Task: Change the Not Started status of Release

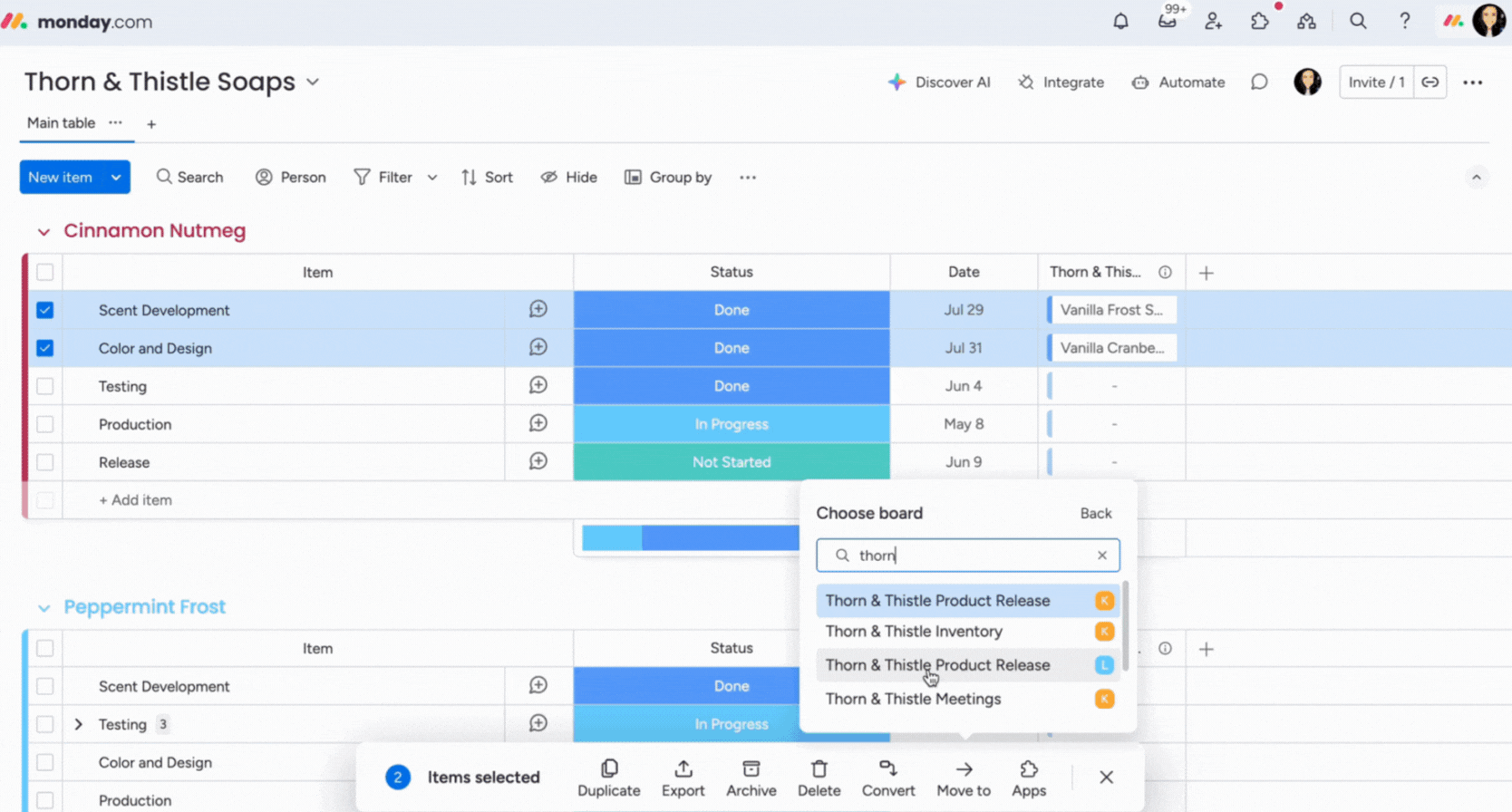Action: pyautogui.click(x=732, y=462)
